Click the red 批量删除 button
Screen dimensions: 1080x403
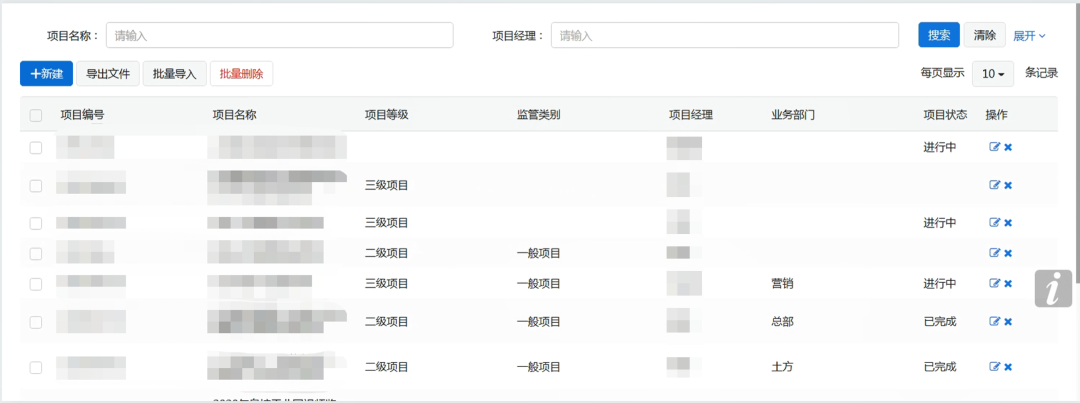tap(241, 74)
